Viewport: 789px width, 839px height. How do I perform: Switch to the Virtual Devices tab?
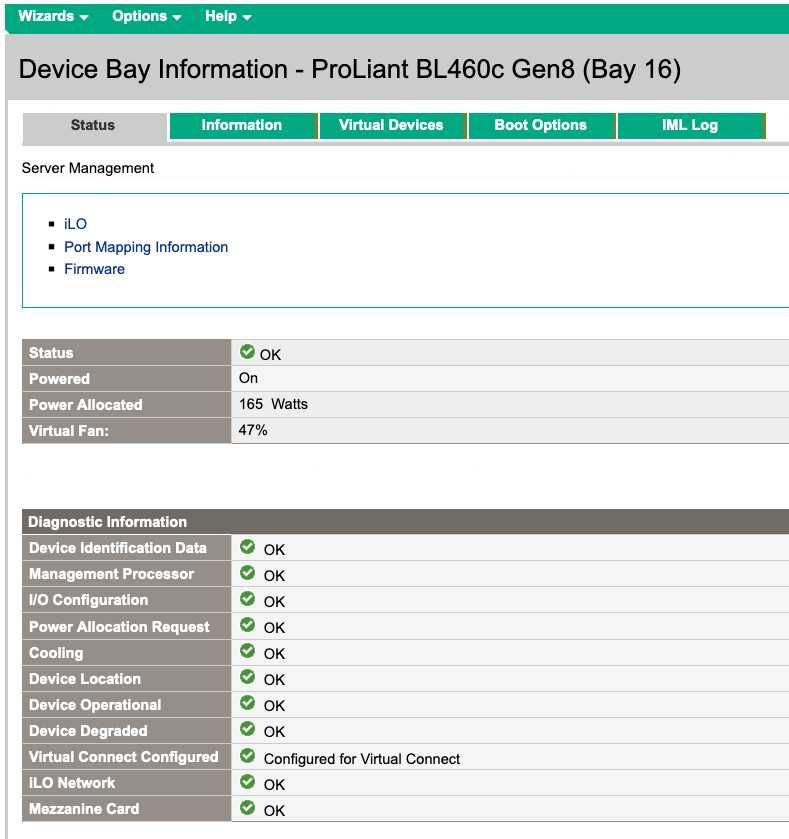click(x=392, y=126)
